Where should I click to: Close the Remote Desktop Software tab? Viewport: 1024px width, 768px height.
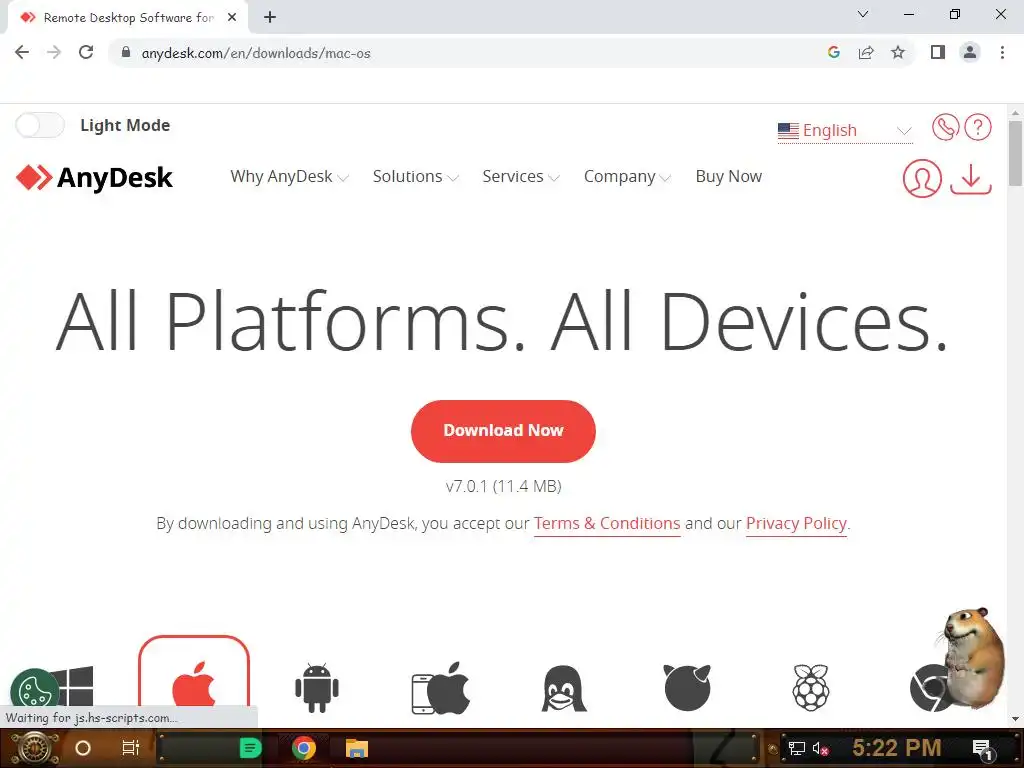tap(232, 17)
